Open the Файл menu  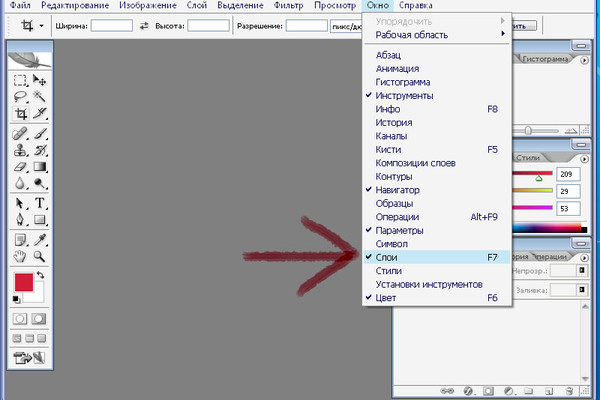[20, 5]
